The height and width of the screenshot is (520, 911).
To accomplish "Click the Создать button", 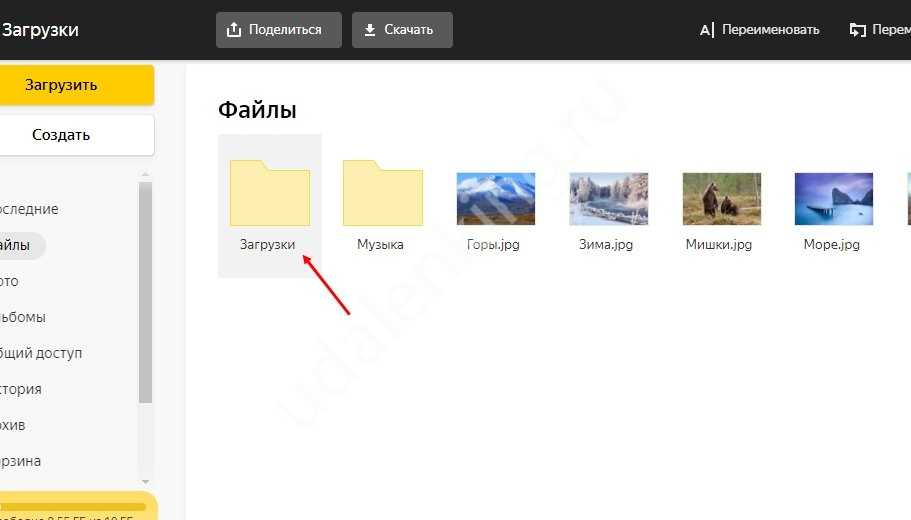I will [x=62, y=135].
